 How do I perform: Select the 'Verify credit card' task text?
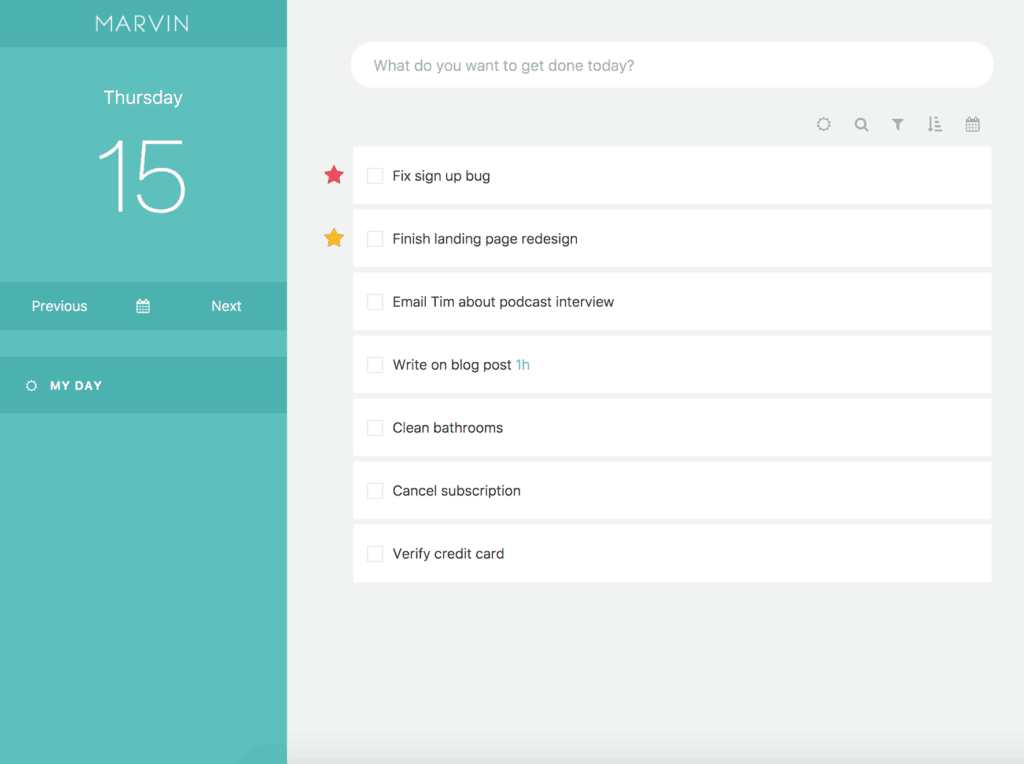(x=448, y=554)
